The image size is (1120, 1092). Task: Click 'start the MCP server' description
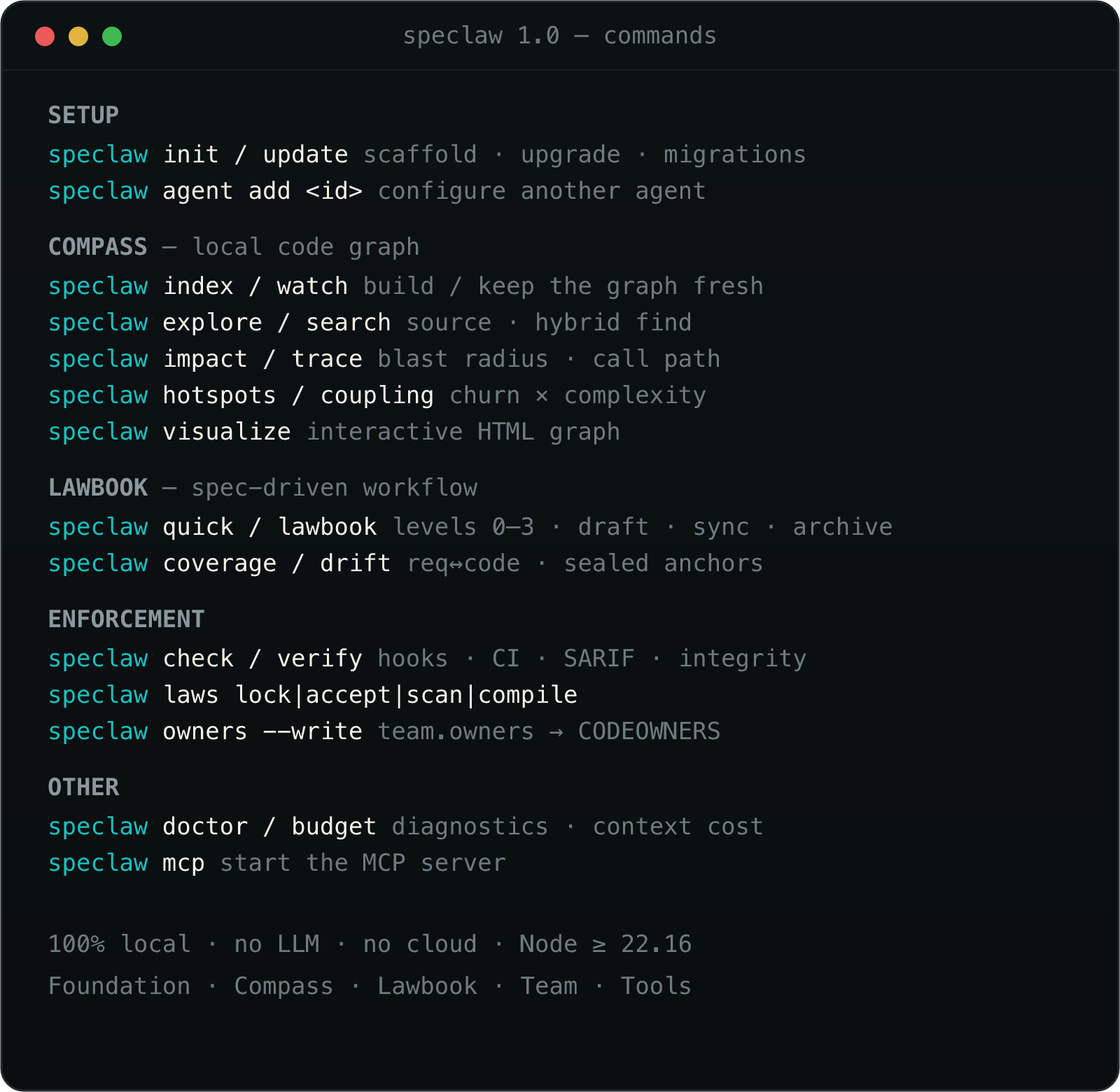pyautogui.click(x=363, y=863)
